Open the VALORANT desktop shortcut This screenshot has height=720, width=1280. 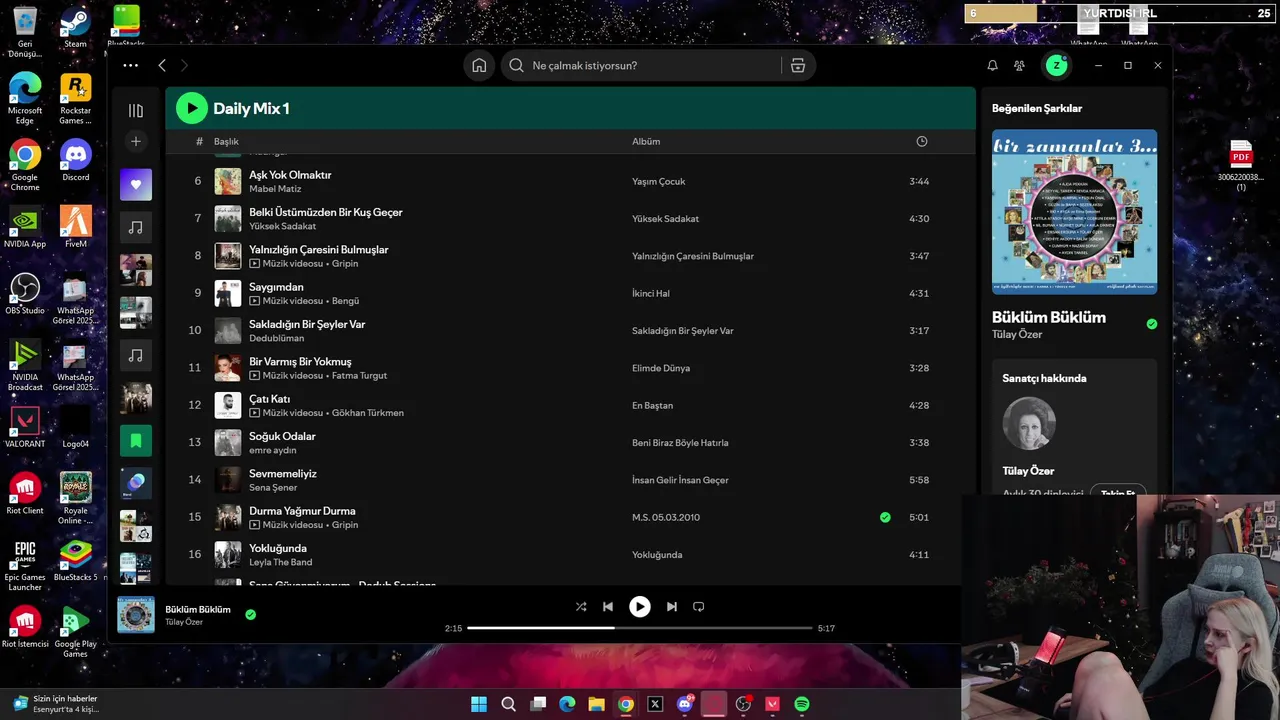[25, 427]
